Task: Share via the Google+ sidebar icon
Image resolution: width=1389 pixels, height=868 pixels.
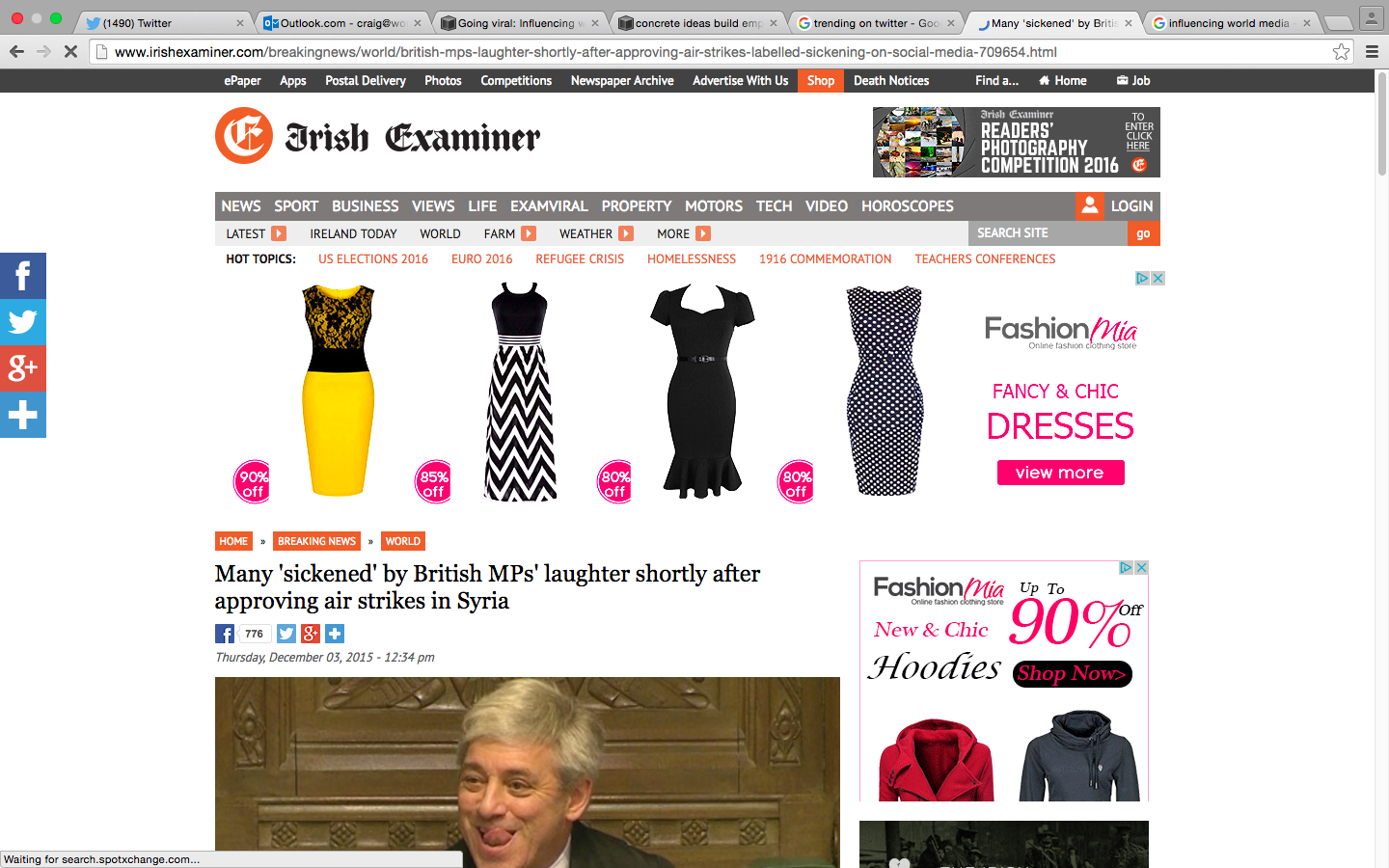Action: 23,368
